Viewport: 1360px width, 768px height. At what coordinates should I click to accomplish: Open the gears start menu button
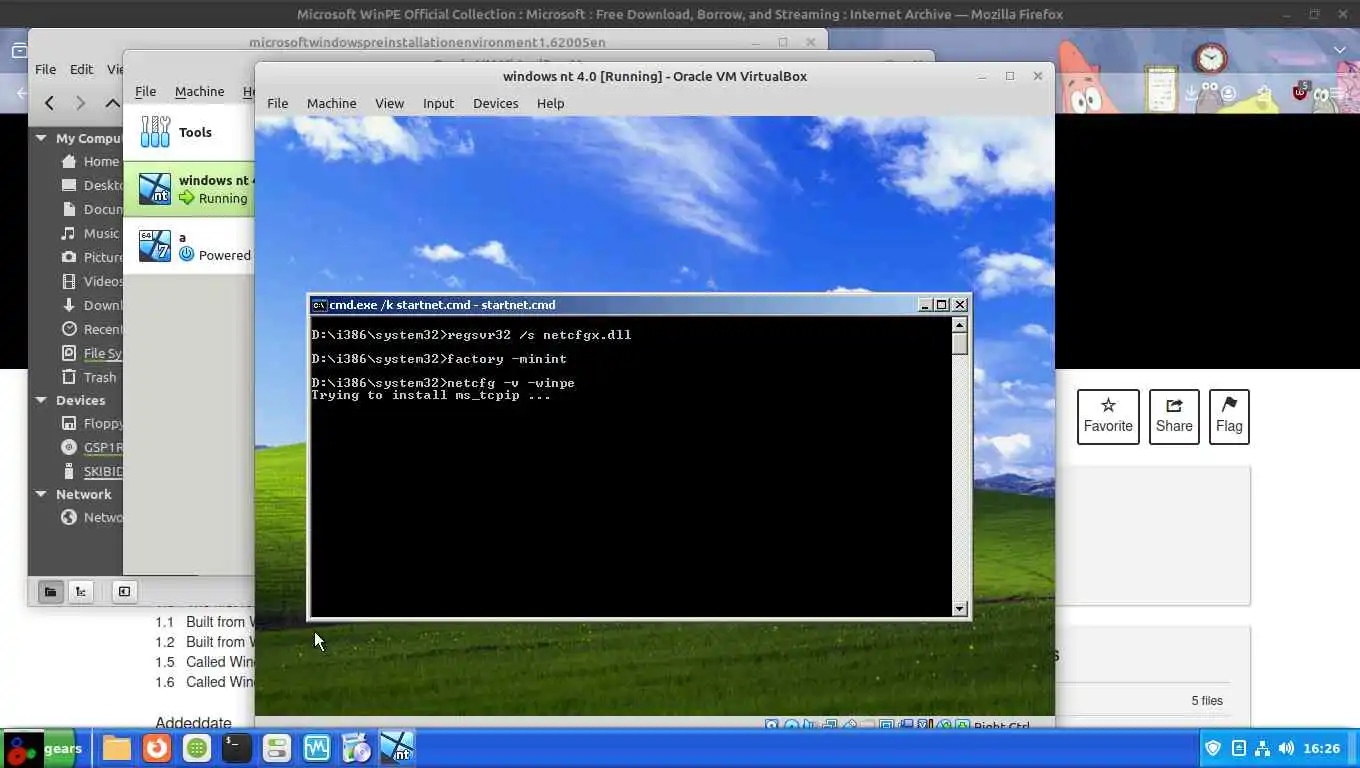click(42, 748)
